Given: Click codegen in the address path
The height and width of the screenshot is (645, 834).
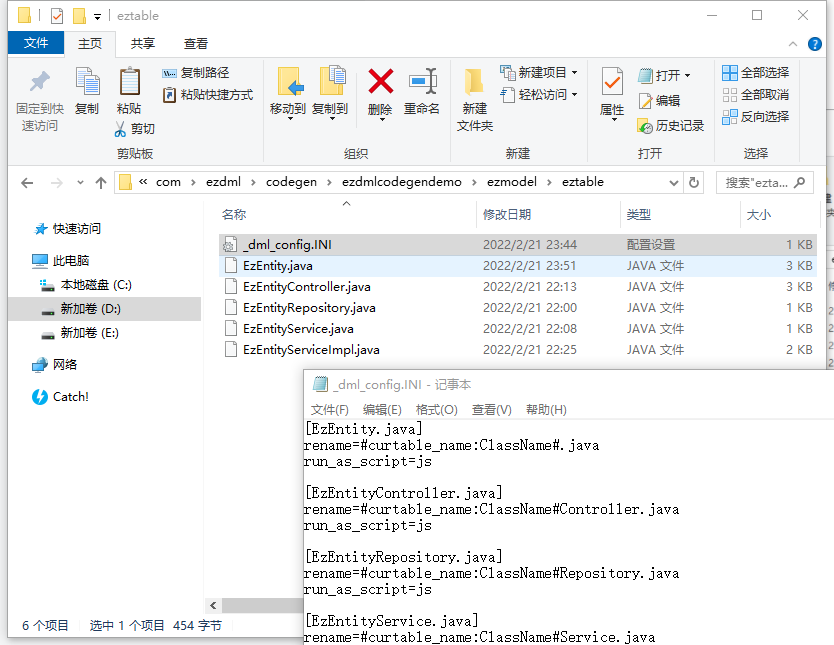Looking at the screenshot, I should 291,182.
